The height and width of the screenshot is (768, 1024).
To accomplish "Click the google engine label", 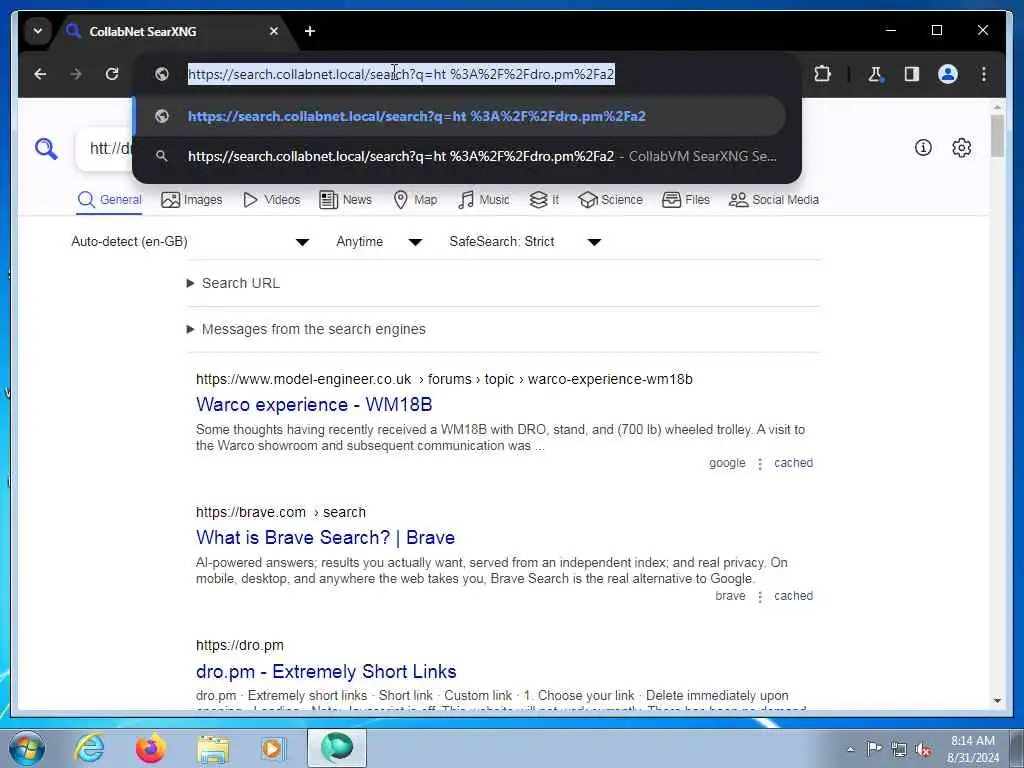I will pos(727,463).
